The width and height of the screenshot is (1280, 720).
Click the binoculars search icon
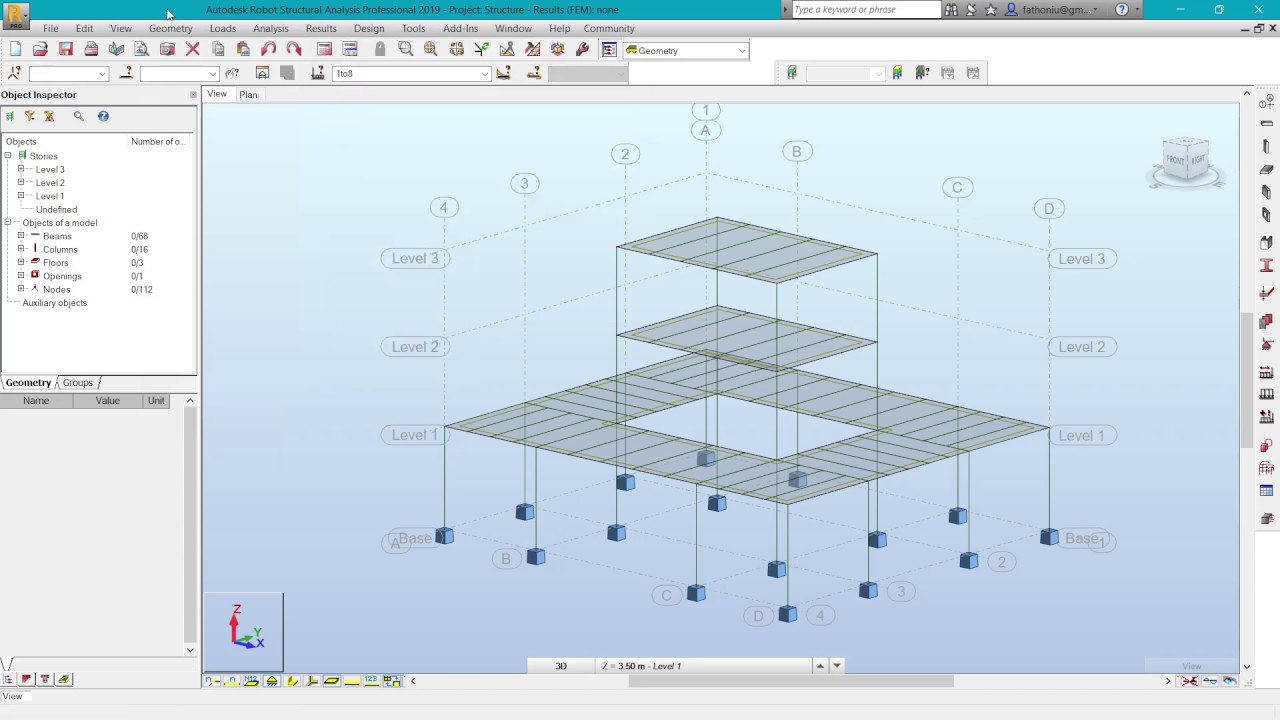point(951,10)
